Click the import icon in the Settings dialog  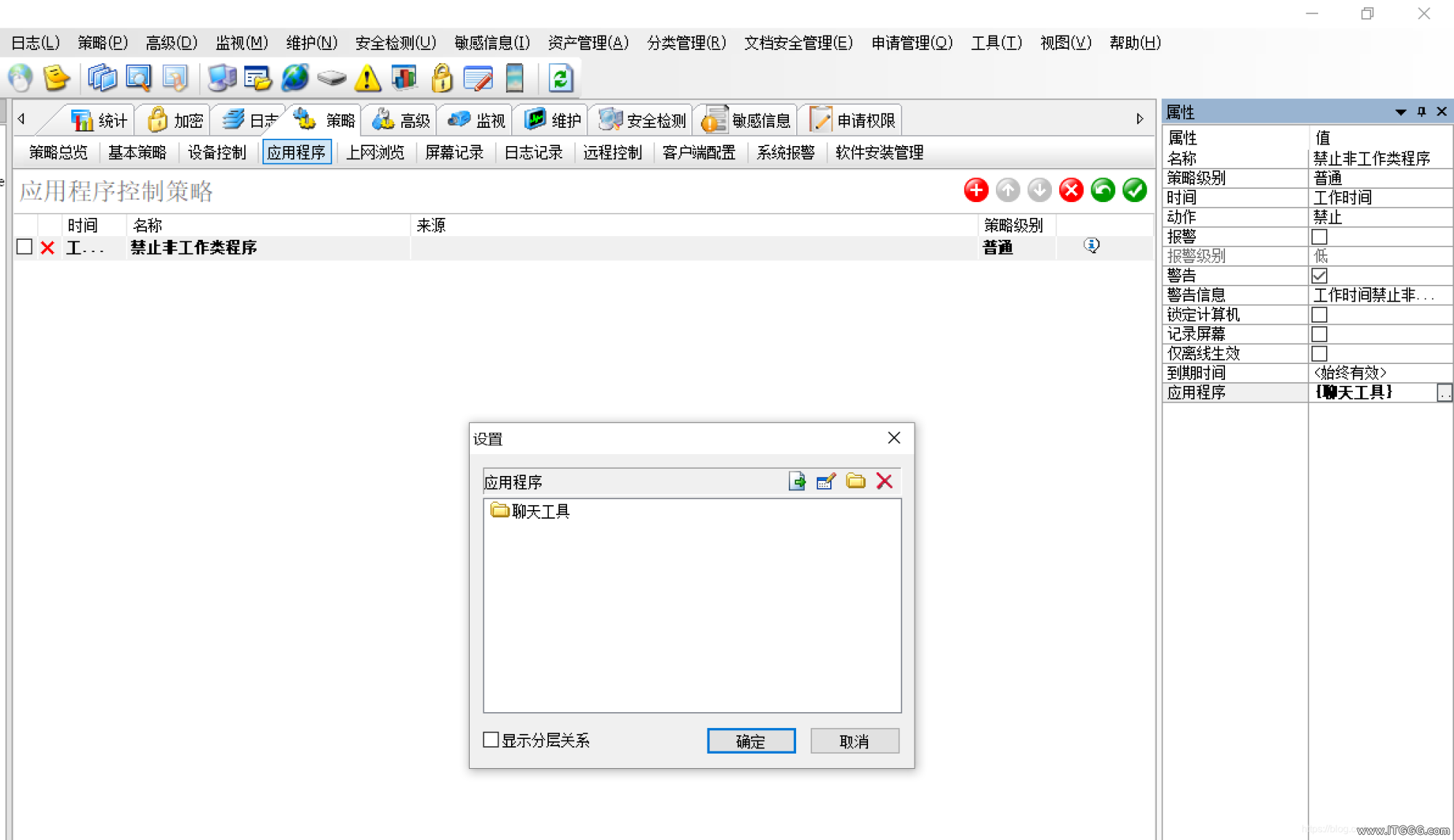click(x=797, y=481)
